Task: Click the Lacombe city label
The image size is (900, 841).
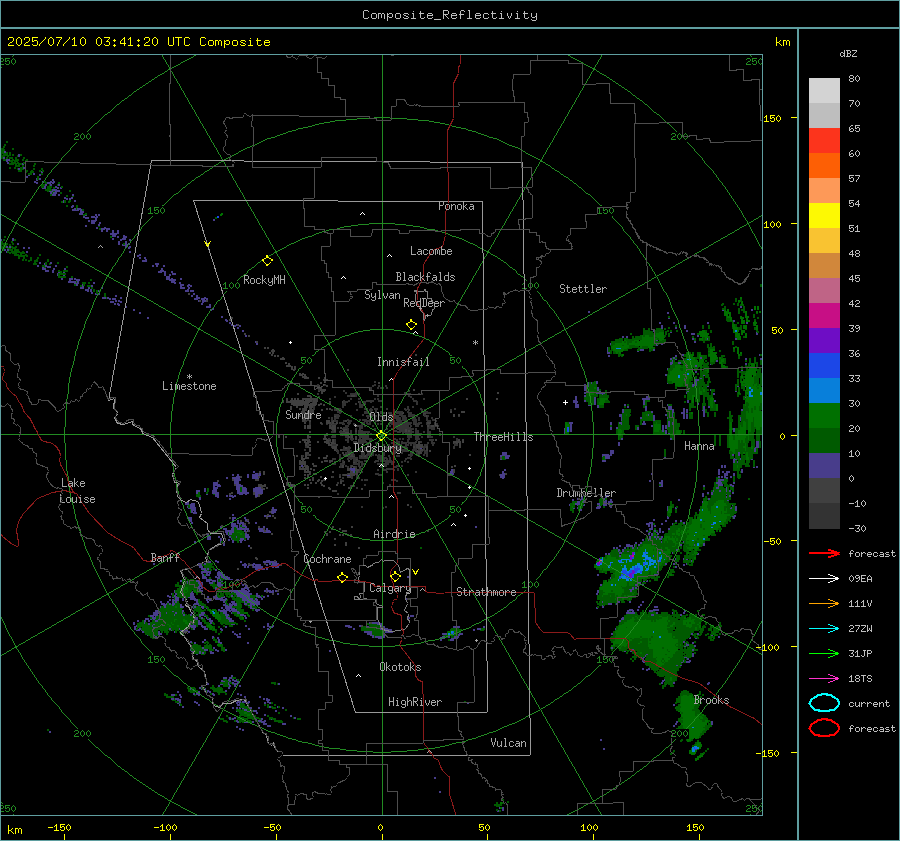Action: point(431,251)
